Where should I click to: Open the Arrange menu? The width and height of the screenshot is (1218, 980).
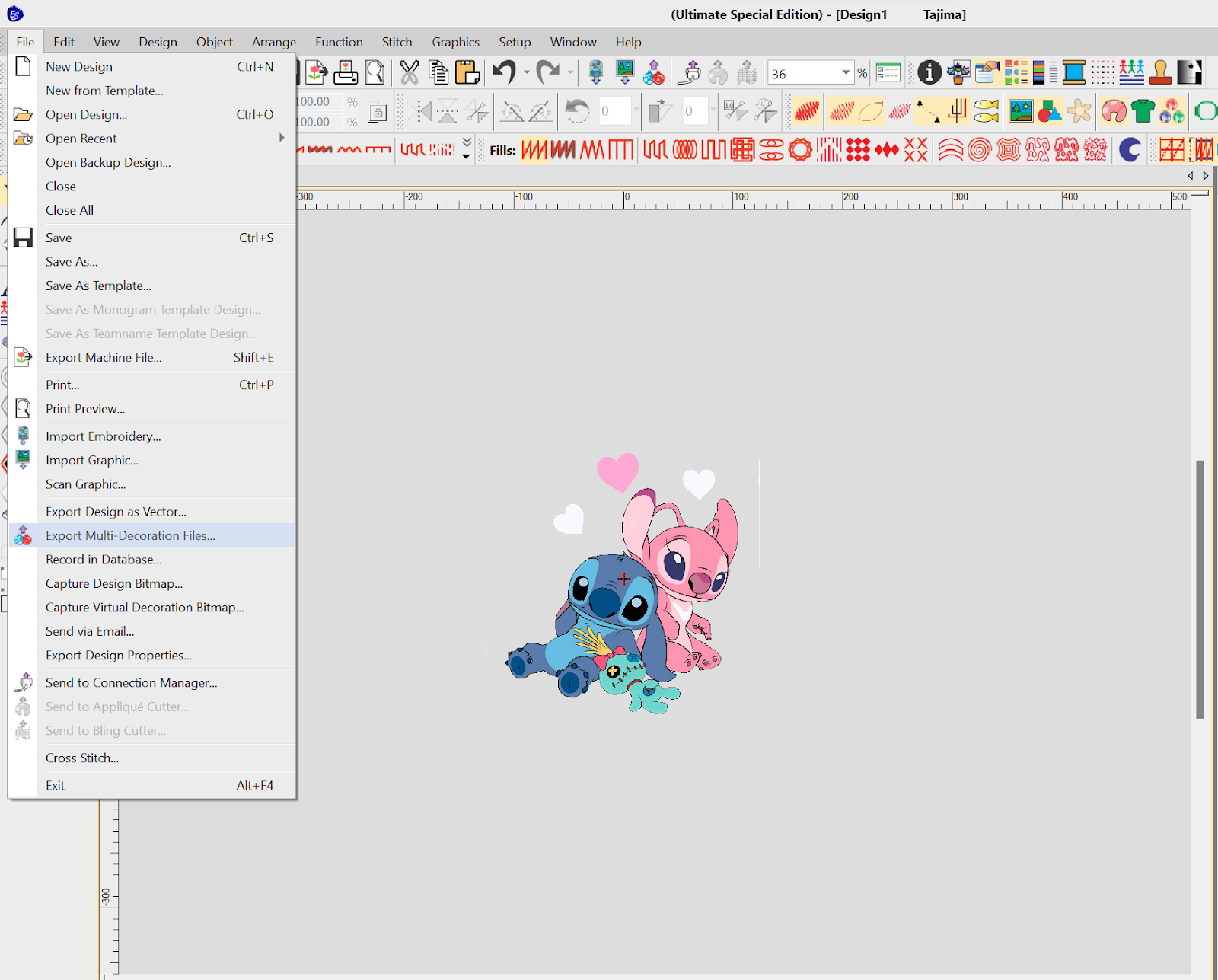pos(274,42)
